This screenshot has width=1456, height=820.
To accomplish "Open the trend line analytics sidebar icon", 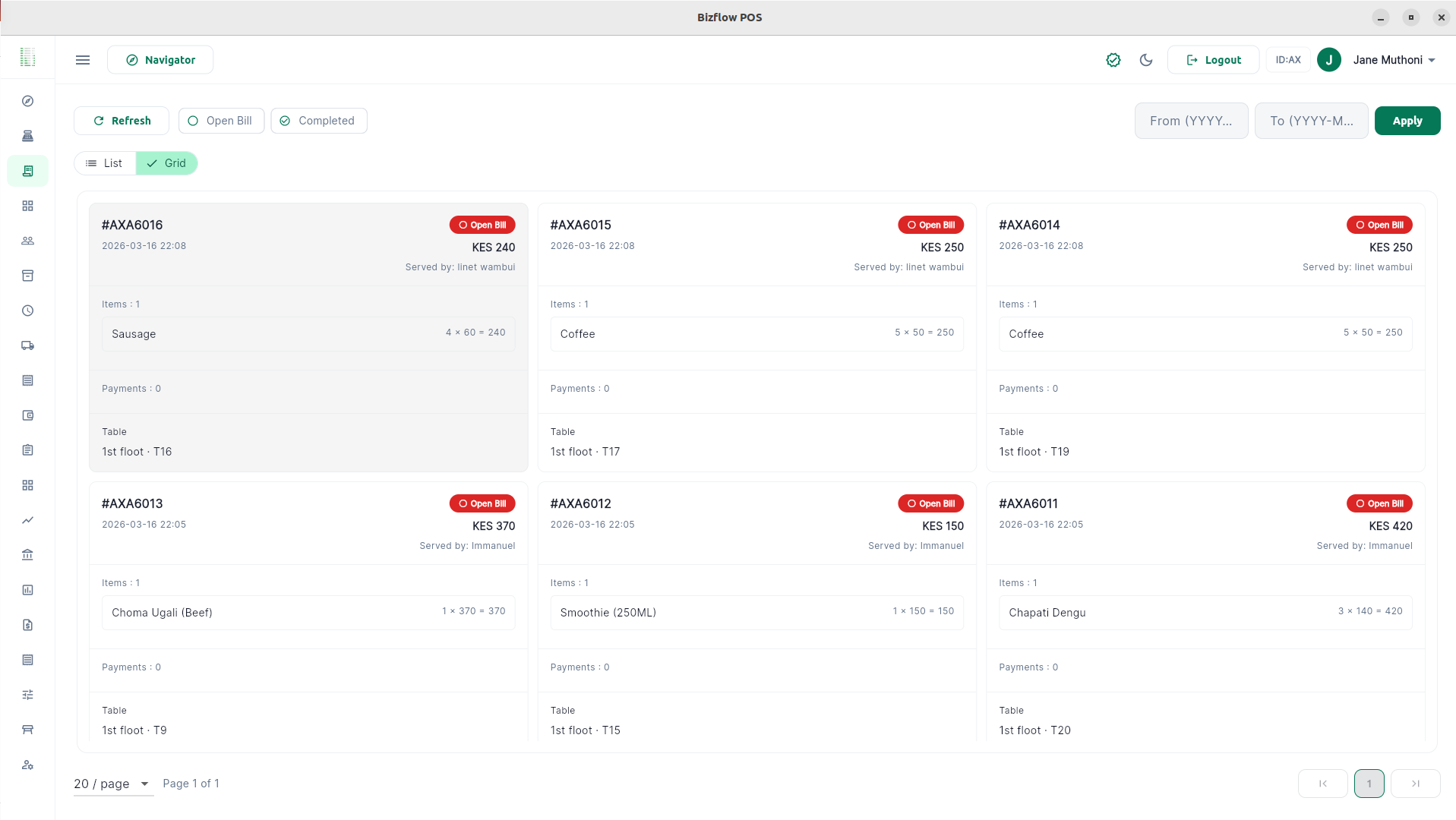I will click(x=28, y=520).
